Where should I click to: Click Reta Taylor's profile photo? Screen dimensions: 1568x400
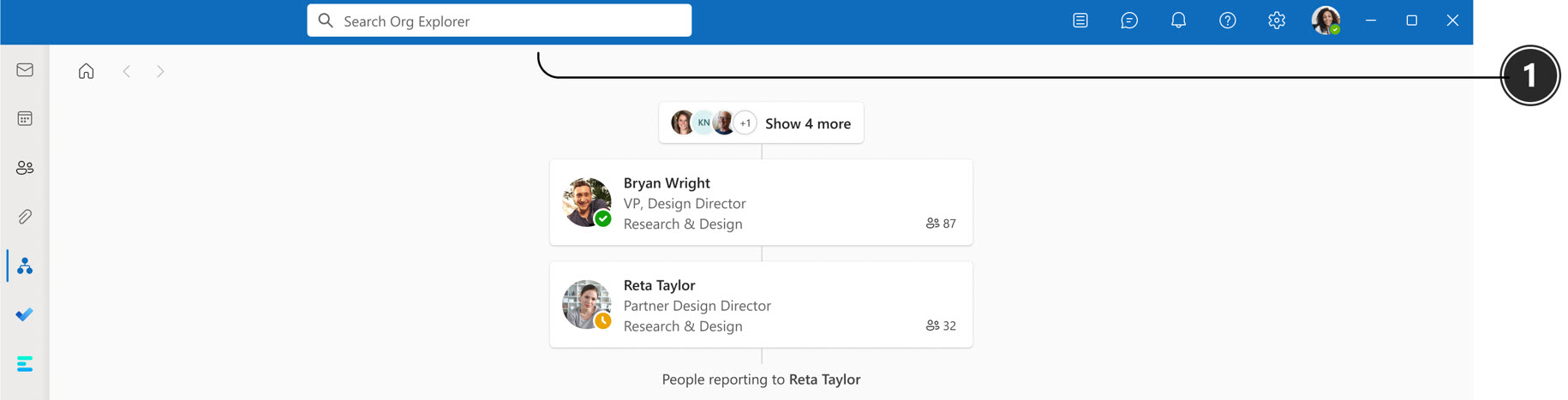586,304
